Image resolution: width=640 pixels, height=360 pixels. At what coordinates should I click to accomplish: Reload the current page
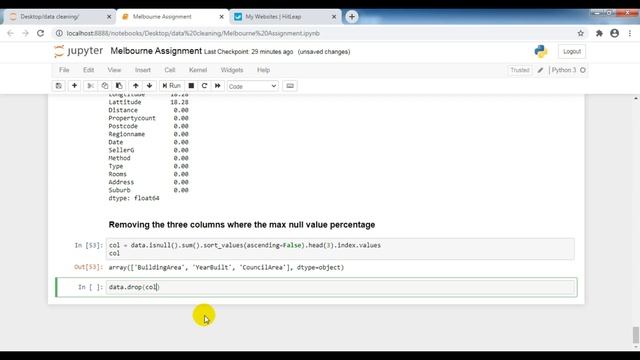click(x=40, y=33)
